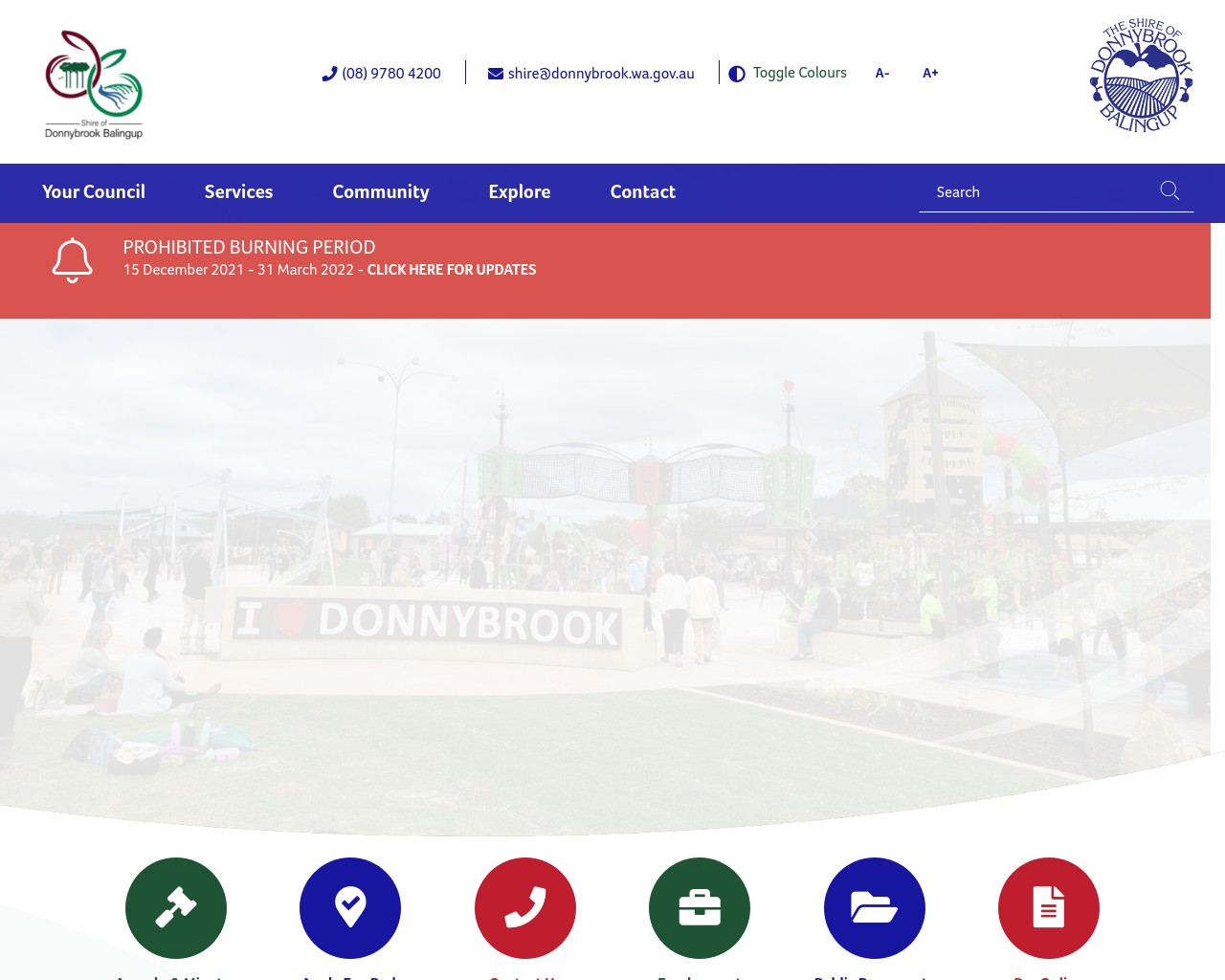Click the envelope icon beside the email address

pyautogui.click(x=496, y=74)
